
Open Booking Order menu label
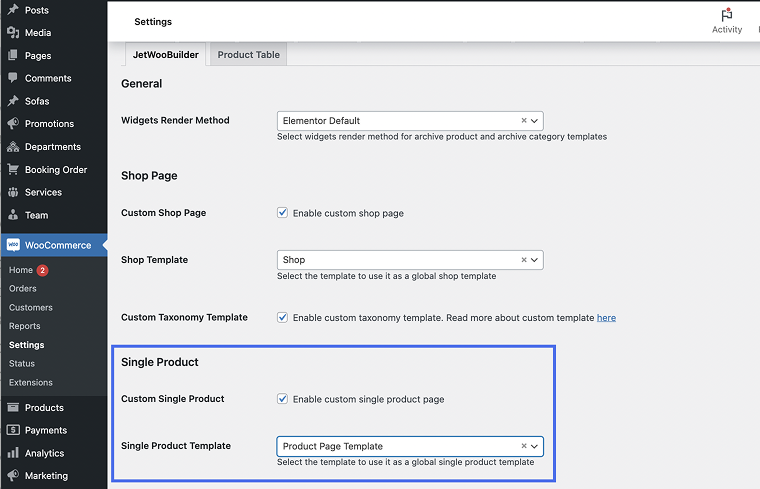(56, 170)
